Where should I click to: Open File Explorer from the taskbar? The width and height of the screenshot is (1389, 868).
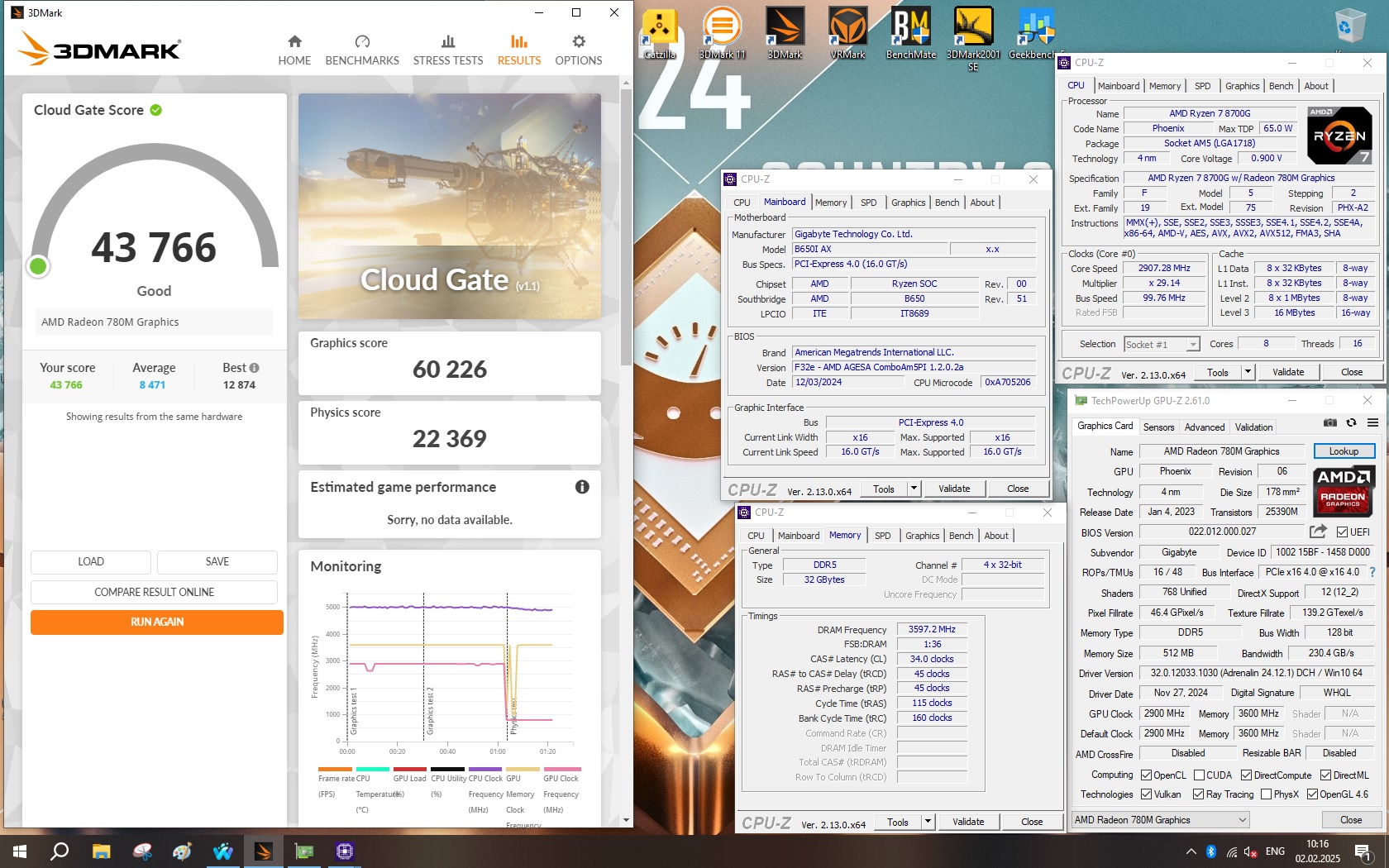(101, 851)
